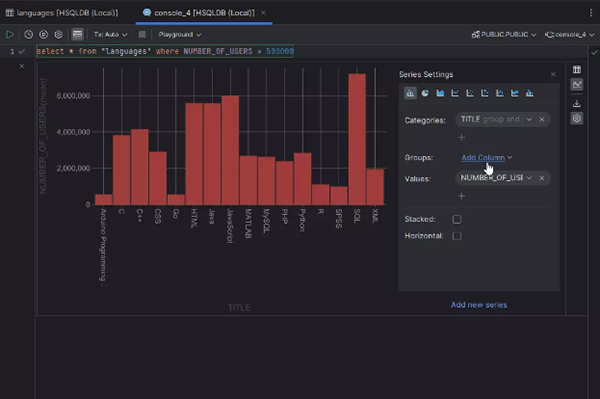Click the NUMBER_OF_USERS(mean) y-axis title
Viewport: 600px width, 399px height.
pyautogui.click(x=43, y=136)
